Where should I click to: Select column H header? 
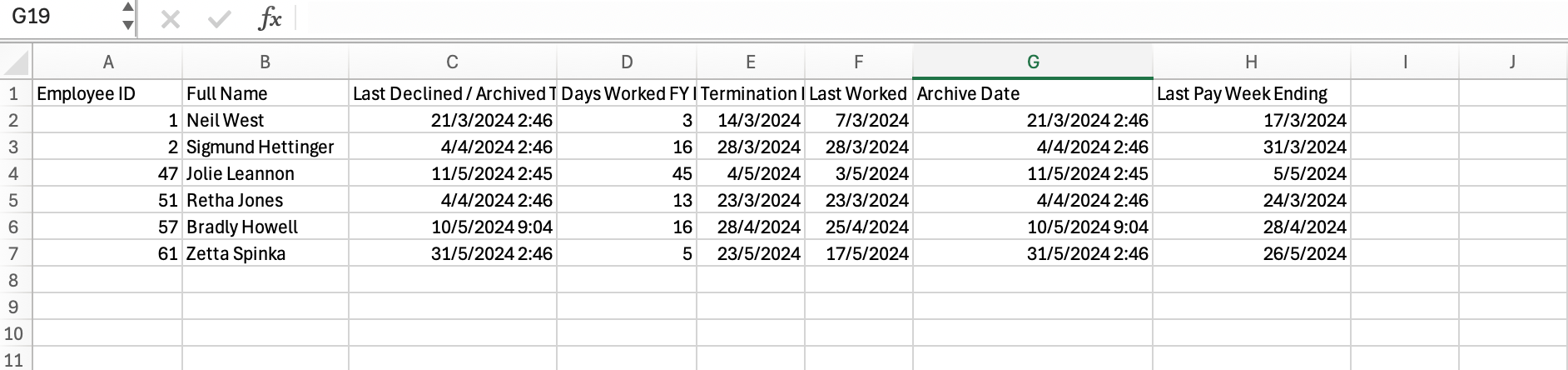coord(1251,62)
